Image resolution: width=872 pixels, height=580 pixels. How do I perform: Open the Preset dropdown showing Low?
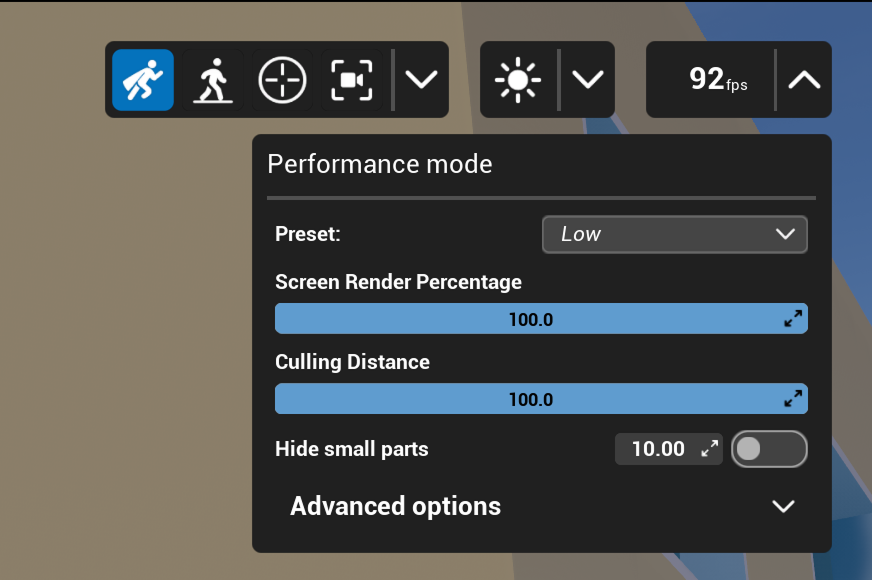[x=674, y=235]
